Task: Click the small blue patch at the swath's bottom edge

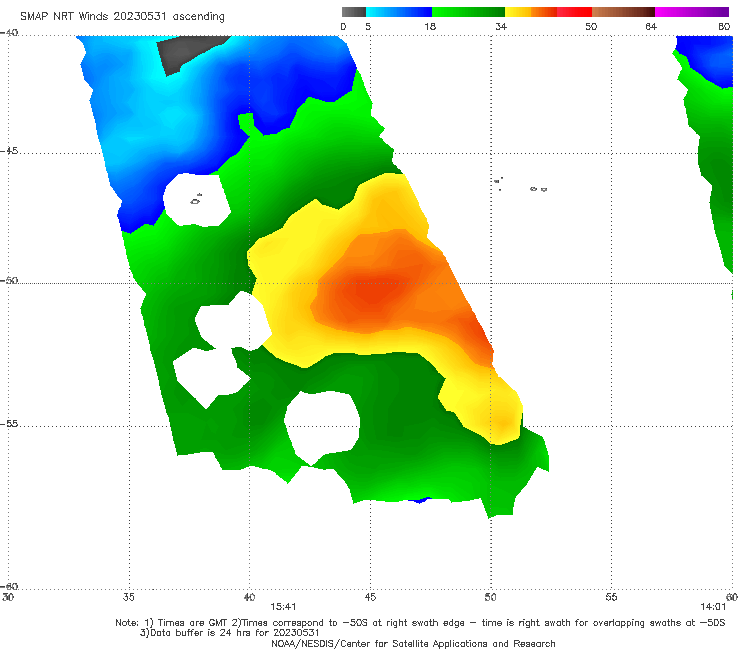Action: pyautogui.click(x=419, y=500)
